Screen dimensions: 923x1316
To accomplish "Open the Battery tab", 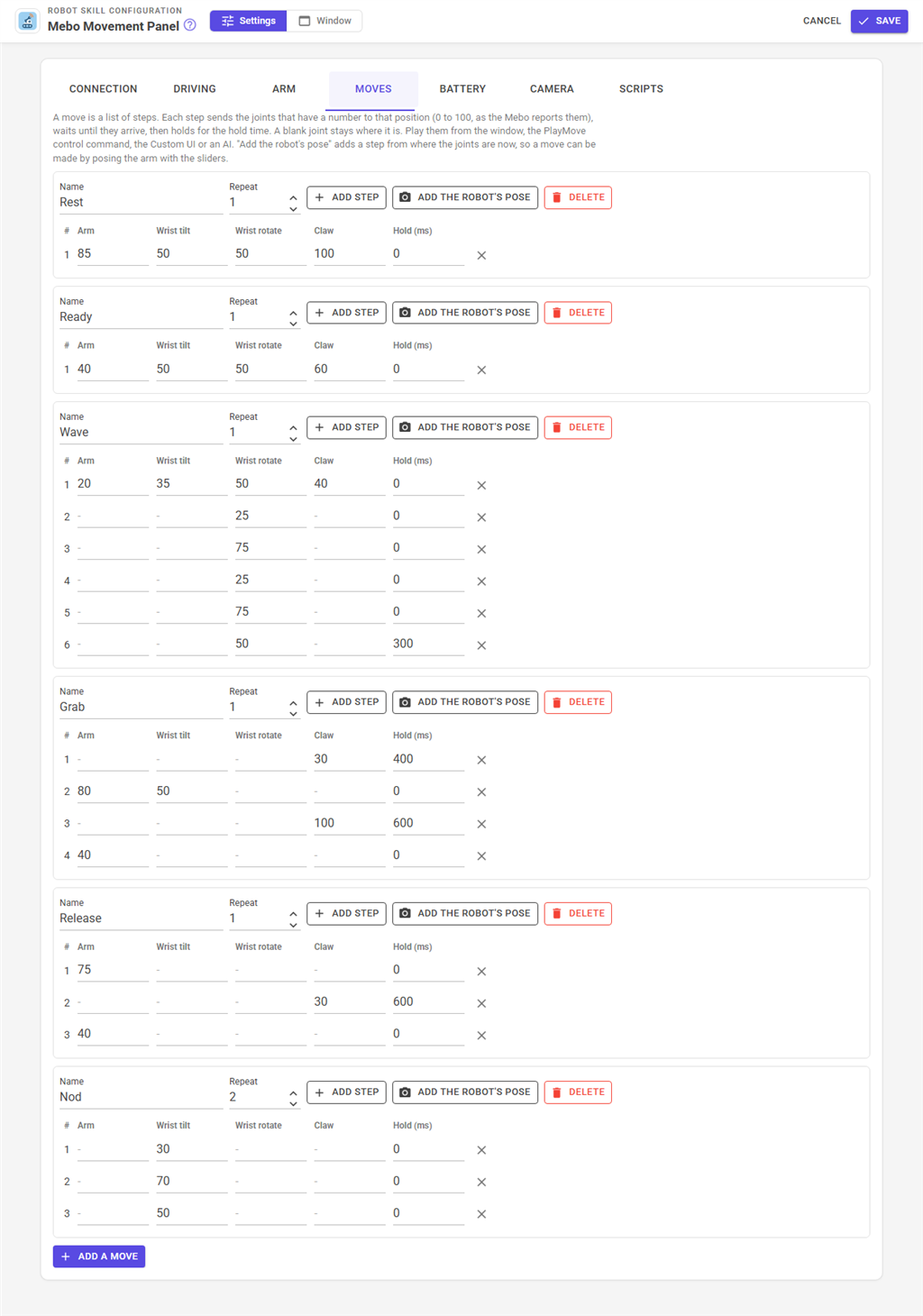I will pyautogui.click(x=462, y=89).
